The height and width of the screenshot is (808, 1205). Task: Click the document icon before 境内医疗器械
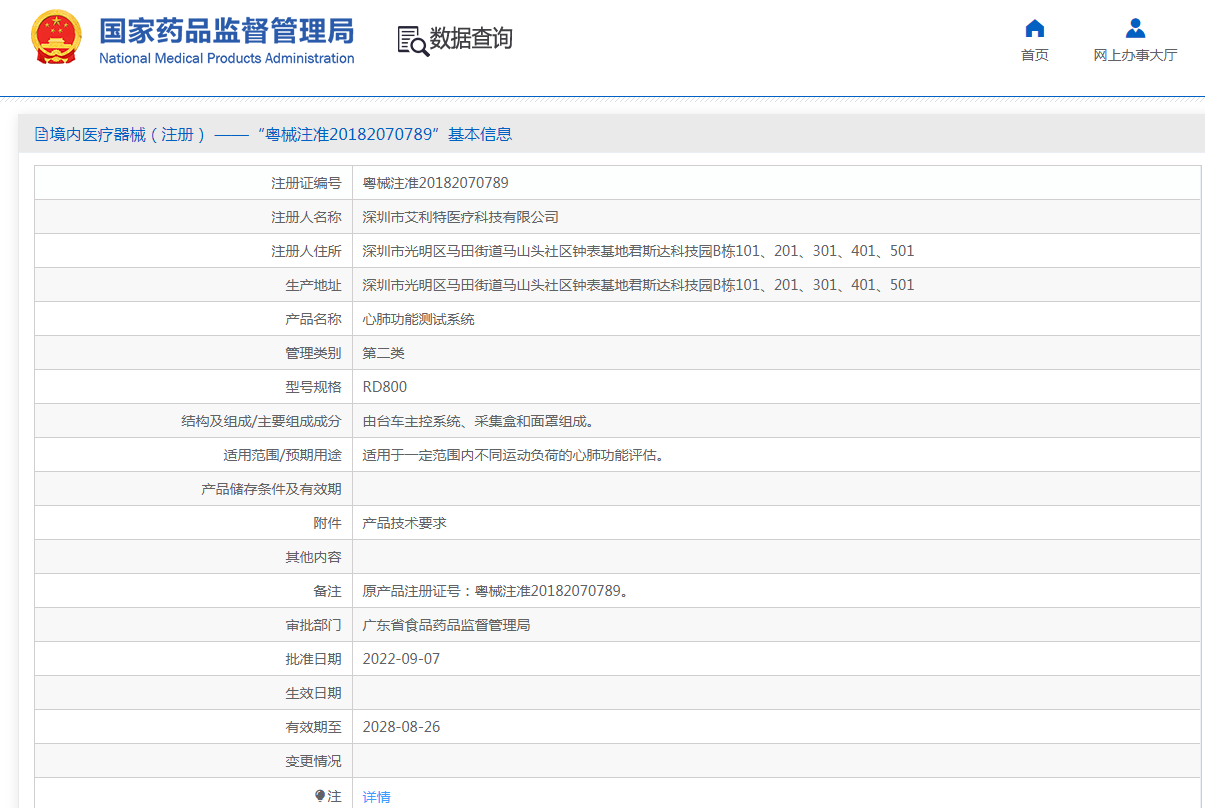point(41,134)
